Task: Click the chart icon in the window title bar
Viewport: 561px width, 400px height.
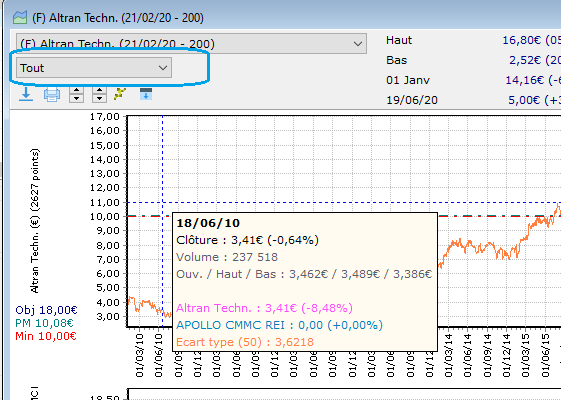Action: tap(20, 17)
